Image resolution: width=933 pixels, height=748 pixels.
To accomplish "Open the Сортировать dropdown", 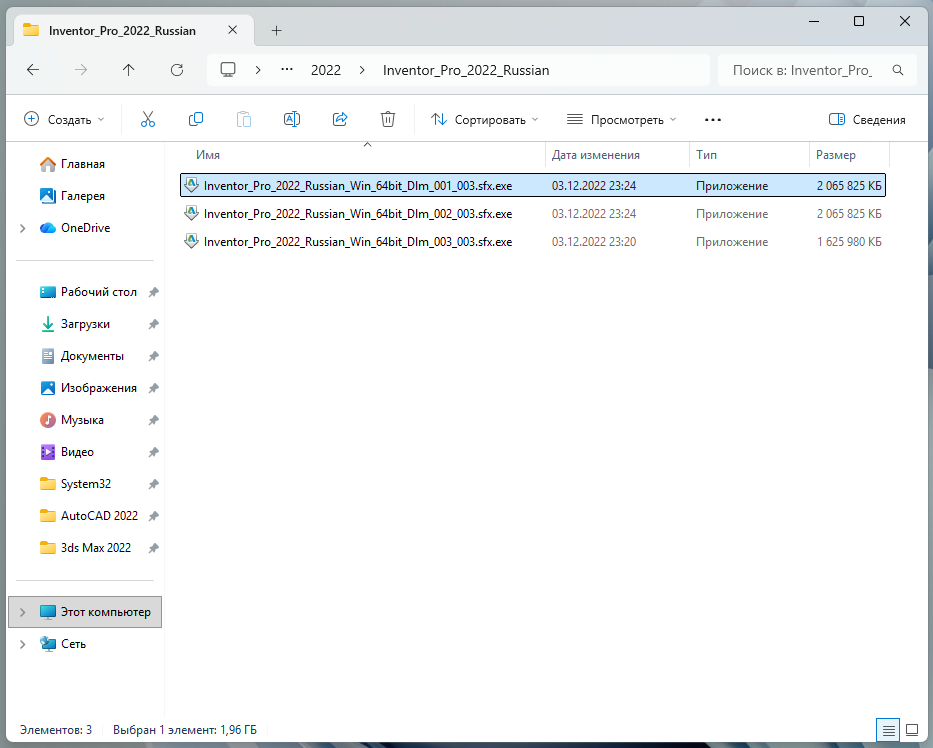I will (484, 120).
